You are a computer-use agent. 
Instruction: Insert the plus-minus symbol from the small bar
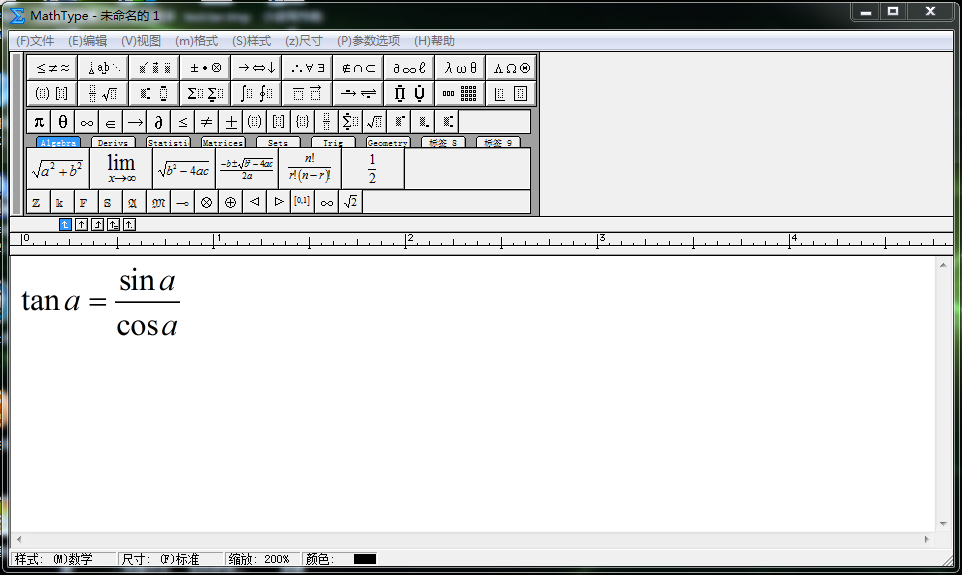point(231,122)
